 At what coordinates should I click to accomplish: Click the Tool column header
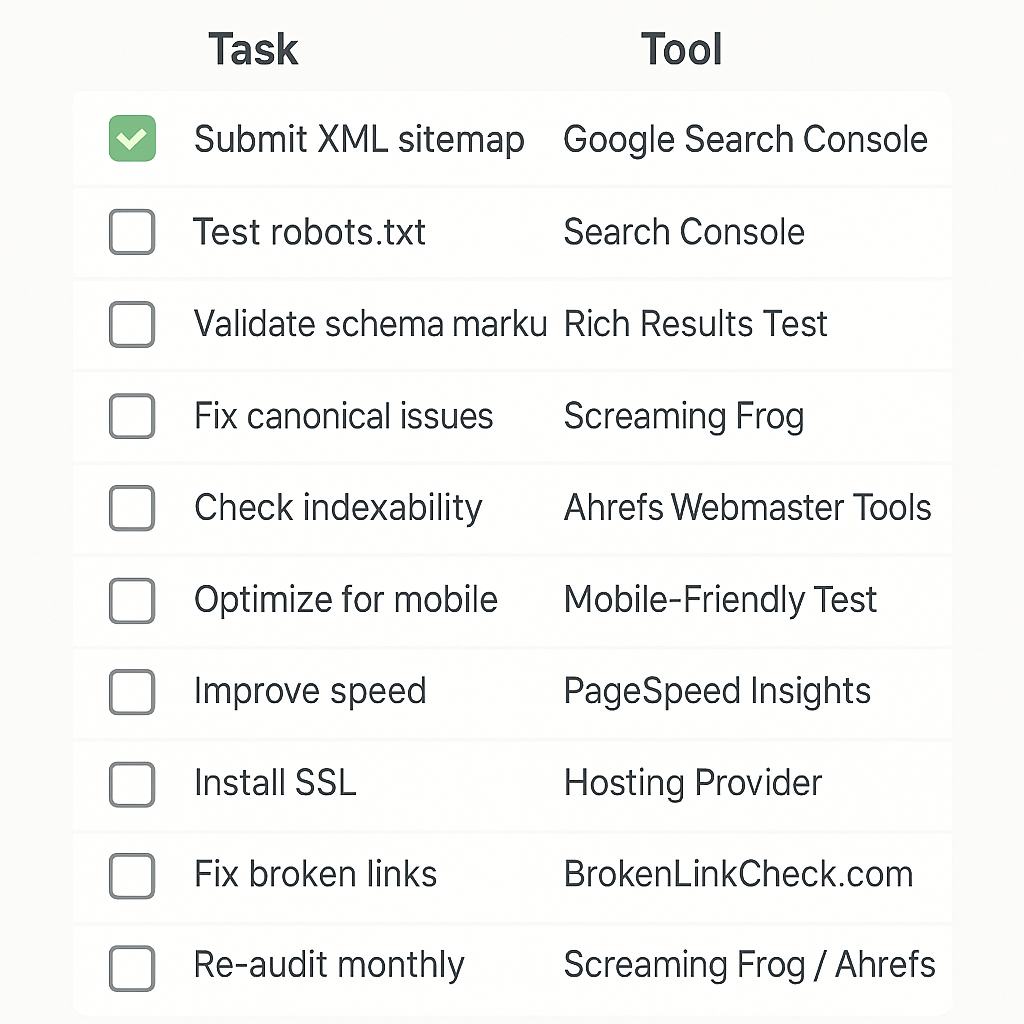[x=682, y=50]
